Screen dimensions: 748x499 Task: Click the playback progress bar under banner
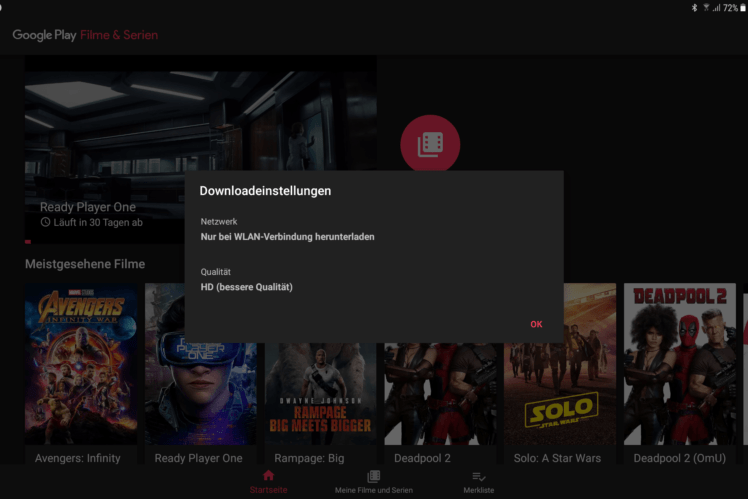[x=28, y=242]
